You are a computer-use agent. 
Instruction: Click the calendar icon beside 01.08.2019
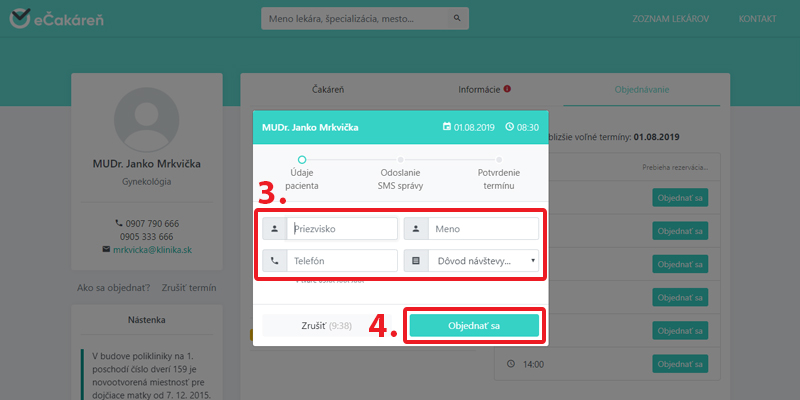(x=447, y=128)
